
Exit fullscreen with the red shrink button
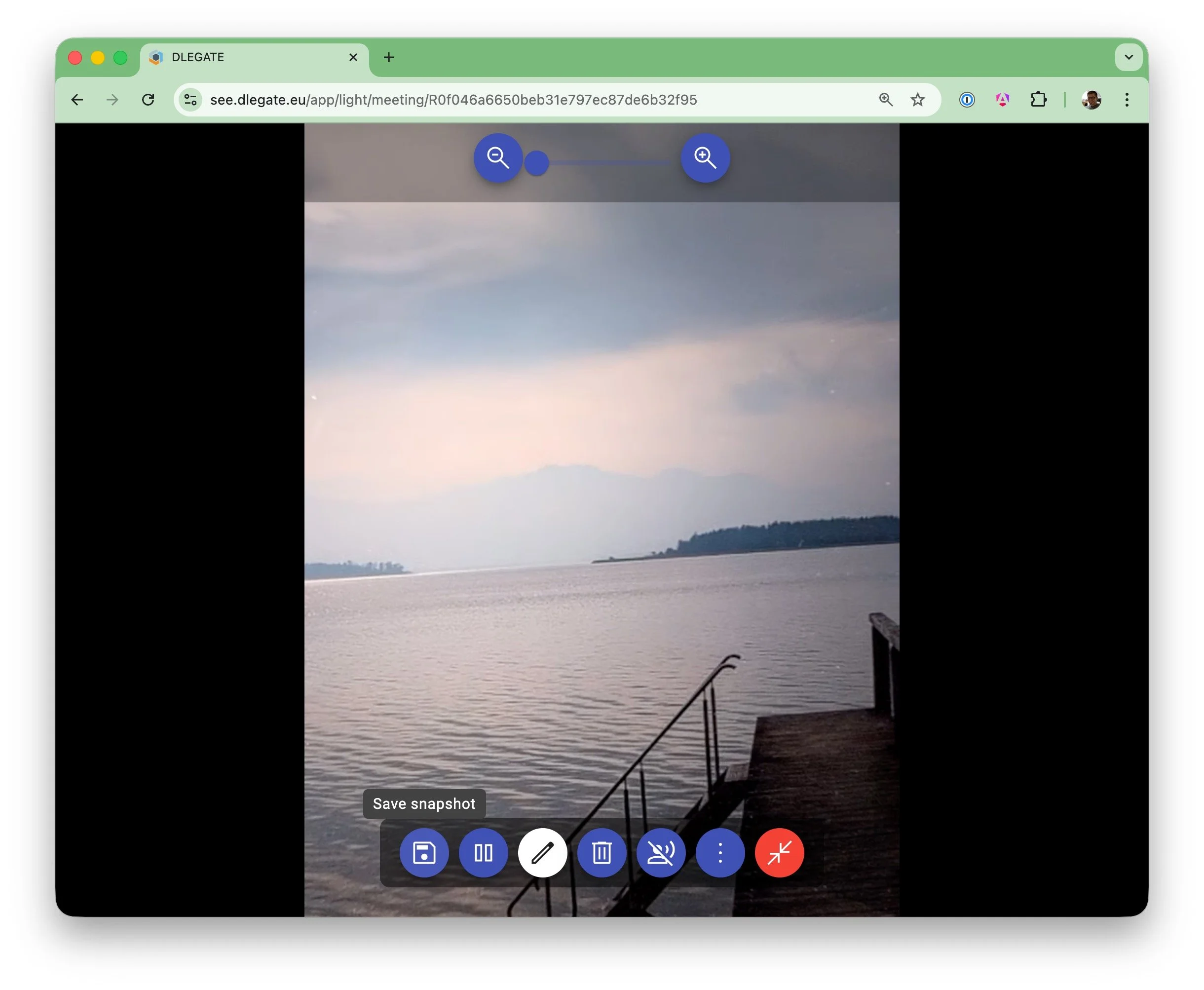pos(779,853)
